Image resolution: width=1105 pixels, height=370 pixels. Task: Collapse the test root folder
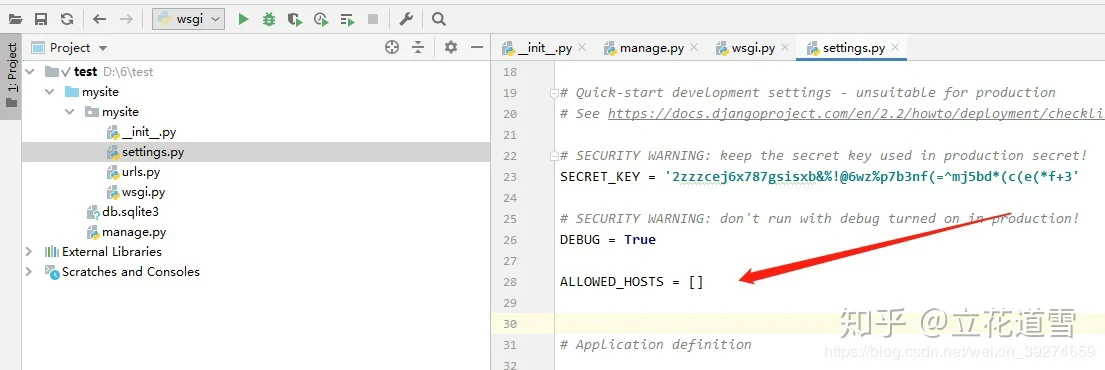[29, 72]
